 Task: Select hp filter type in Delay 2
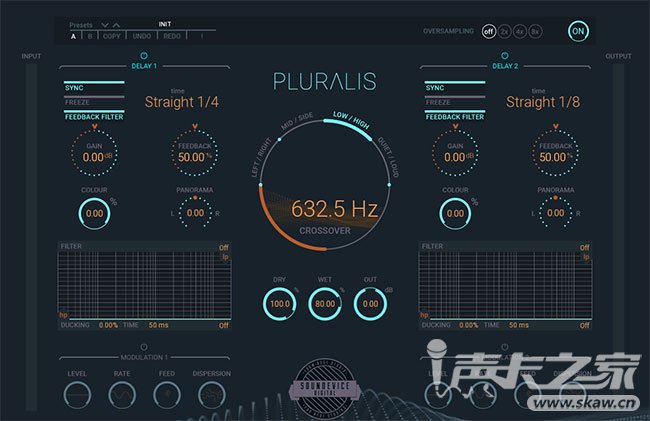click(424, 315)
